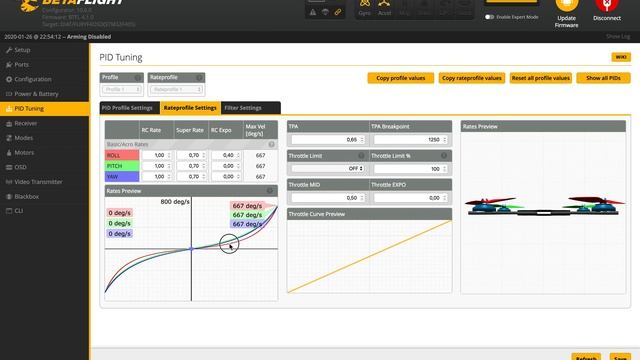Click the red ROLL color label

pos(122,156)
